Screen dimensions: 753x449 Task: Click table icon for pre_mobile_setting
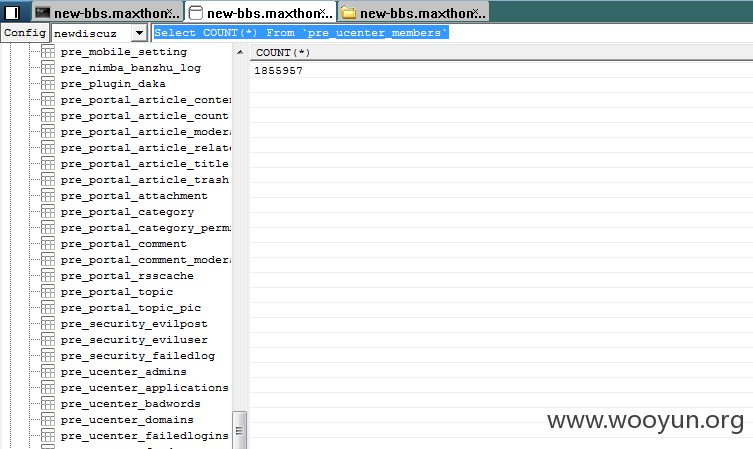pos(48,51)
